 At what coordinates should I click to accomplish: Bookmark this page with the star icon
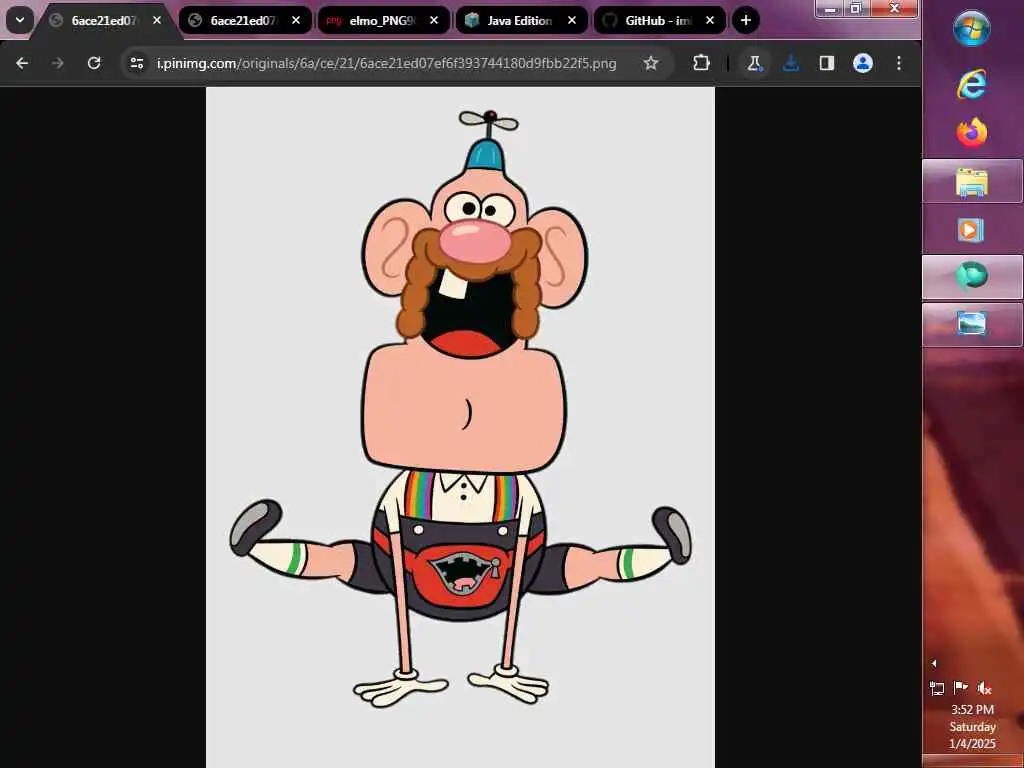point(650,63)
